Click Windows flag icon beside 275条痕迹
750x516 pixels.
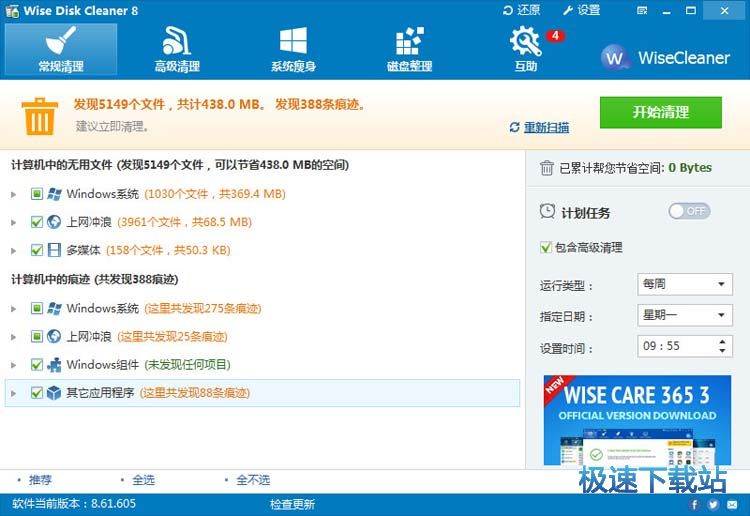54,308
